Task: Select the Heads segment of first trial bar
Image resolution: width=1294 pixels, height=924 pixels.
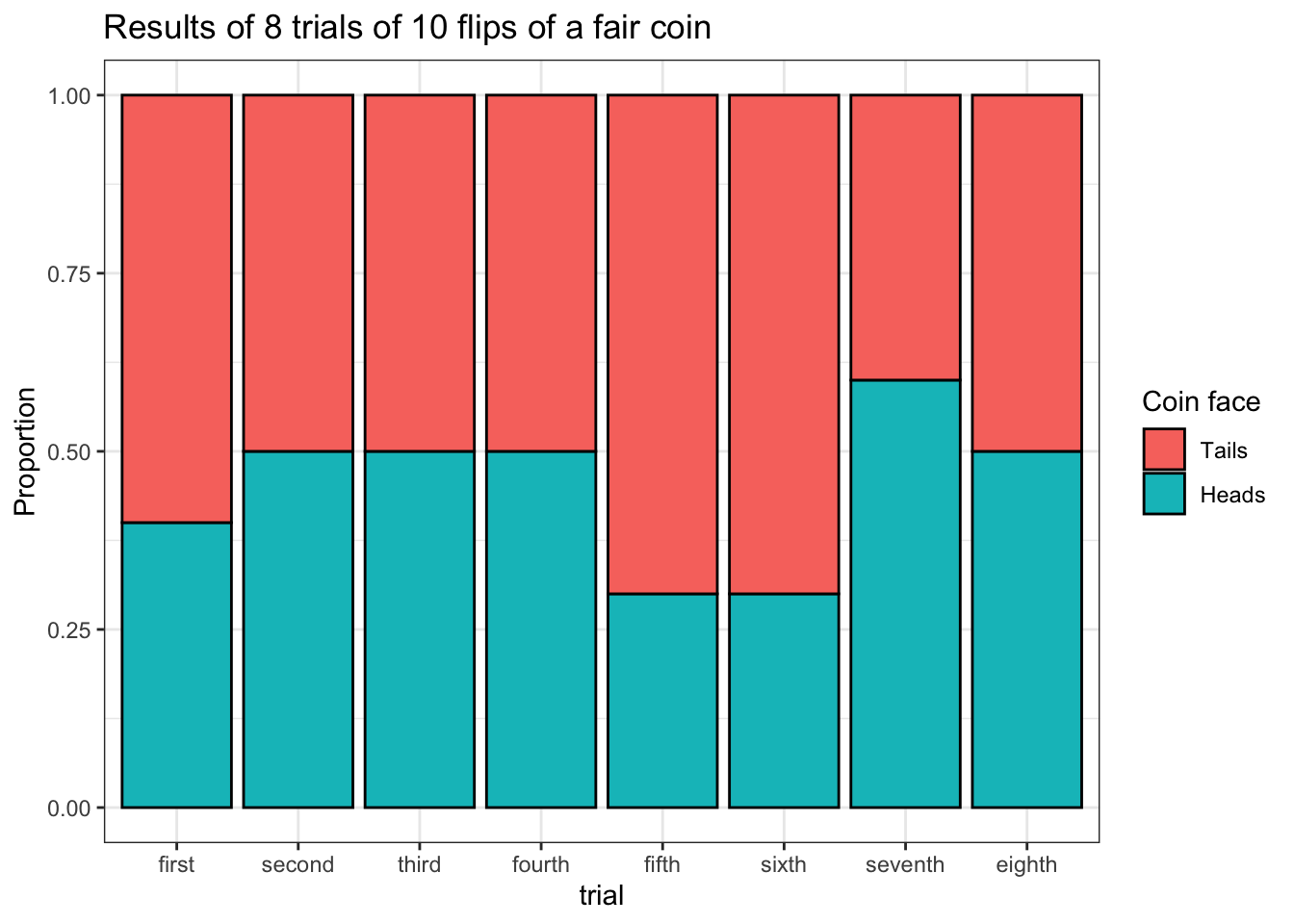Action: click(x=176, y=664)
